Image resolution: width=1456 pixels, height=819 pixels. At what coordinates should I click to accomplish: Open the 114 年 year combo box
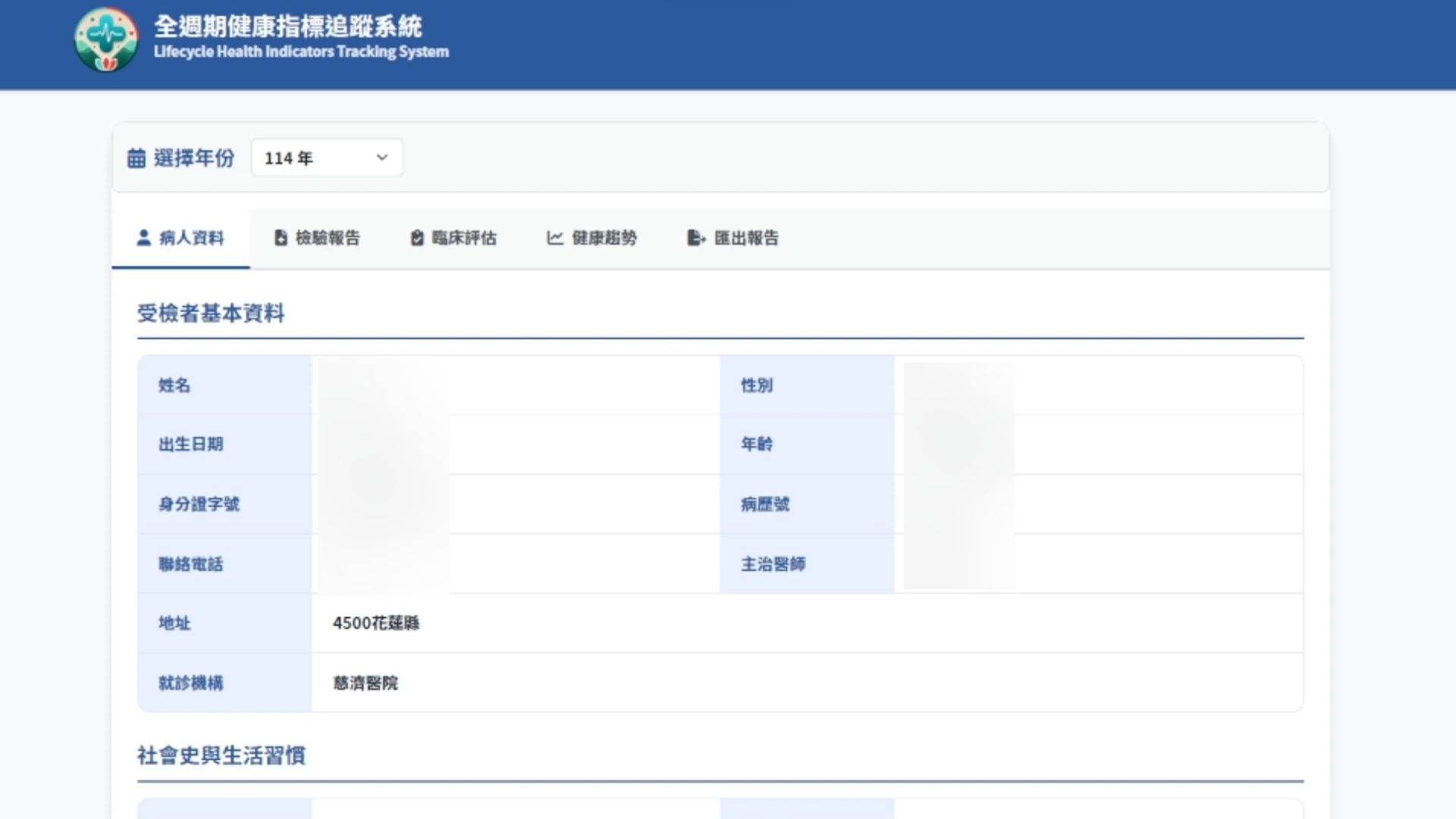click(326, 158)
